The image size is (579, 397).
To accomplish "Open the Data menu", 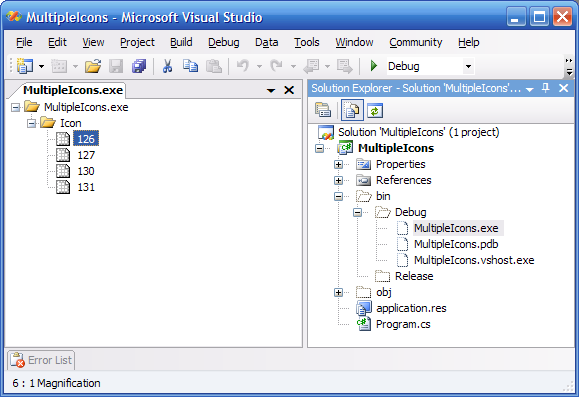I will pos(267,42).
